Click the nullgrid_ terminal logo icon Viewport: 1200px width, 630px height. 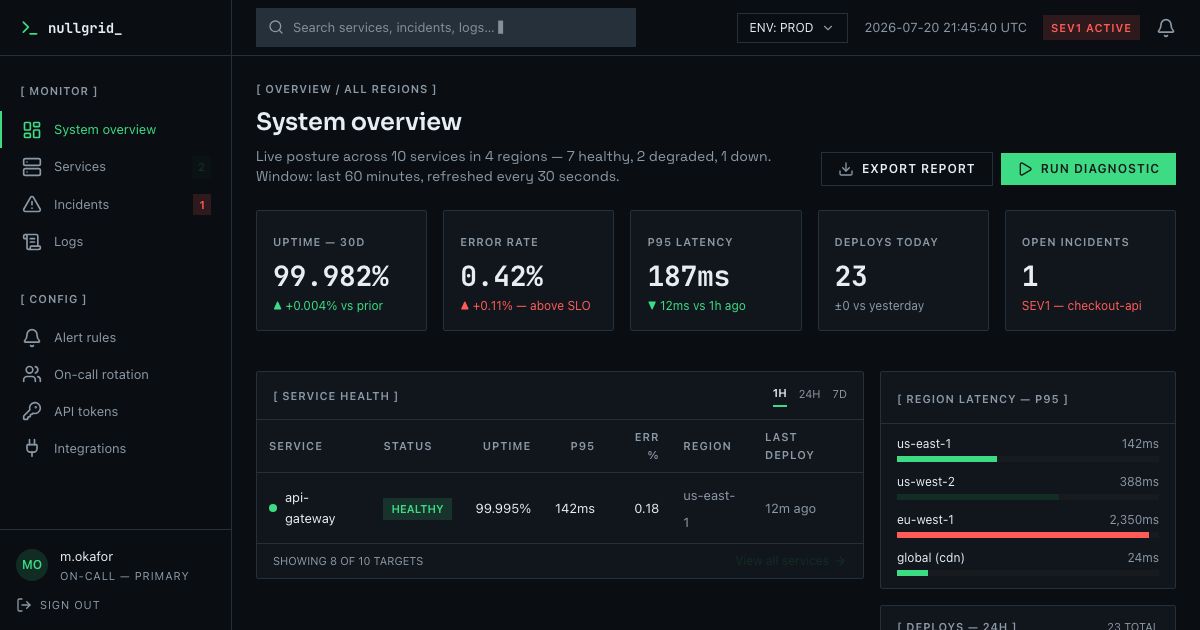29,28
